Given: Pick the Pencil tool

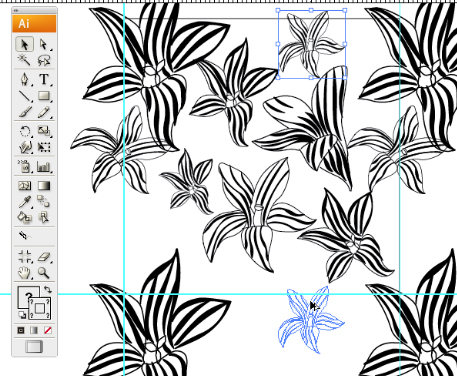Looking at the screenshot, I should click(x=44, y=112).
